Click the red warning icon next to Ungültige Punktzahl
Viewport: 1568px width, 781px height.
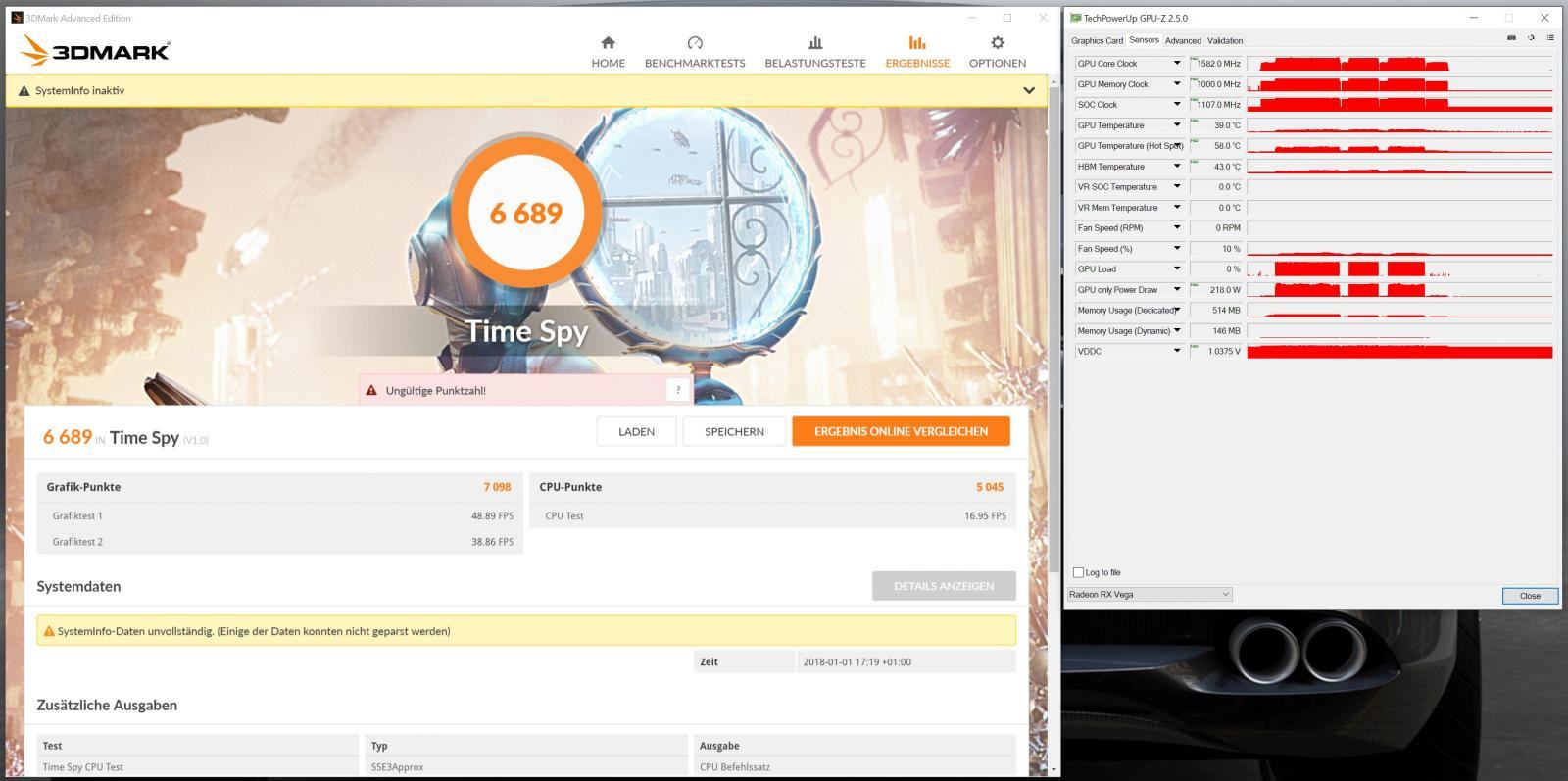click(371, 390)
